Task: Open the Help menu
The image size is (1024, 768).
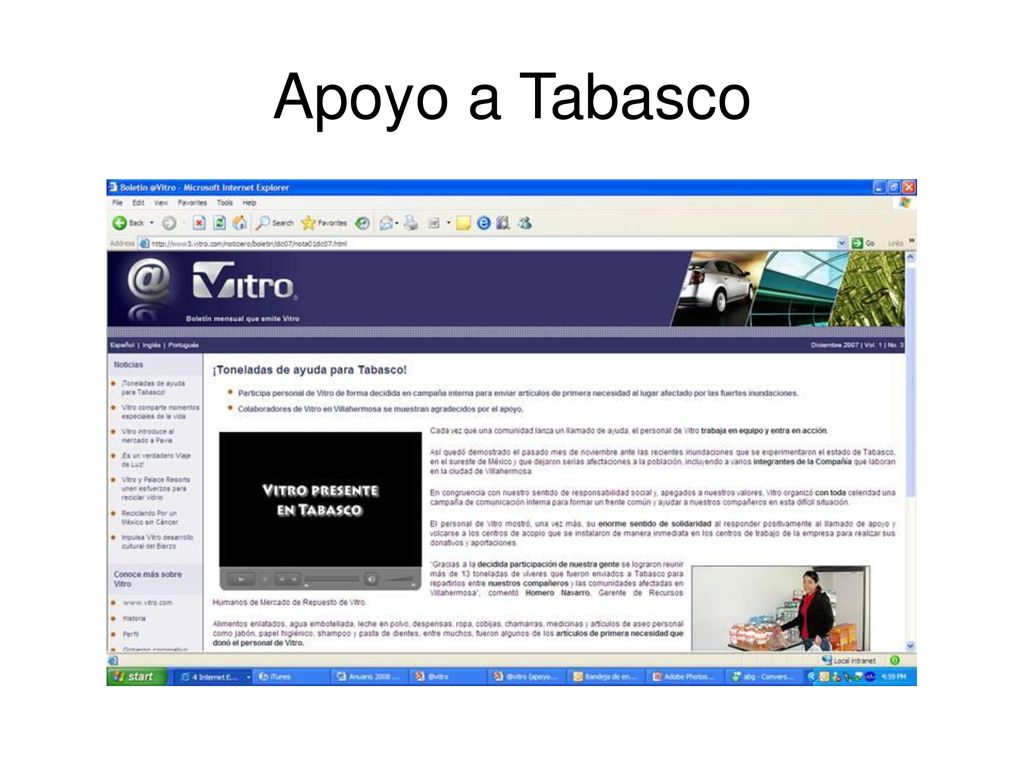Action: click(249, 203)
